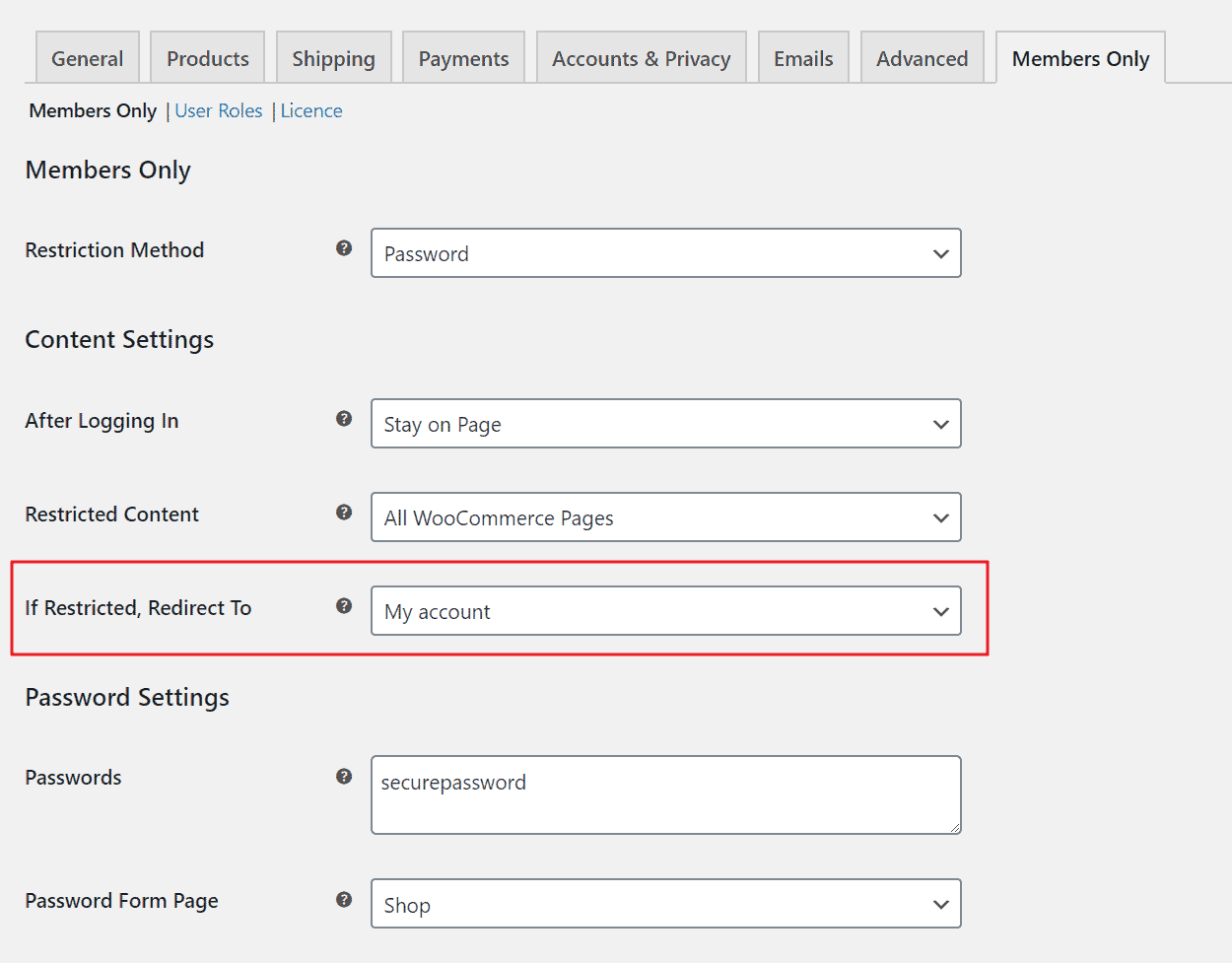
Task: Open the Shipping tab
Action: point(334,58)
